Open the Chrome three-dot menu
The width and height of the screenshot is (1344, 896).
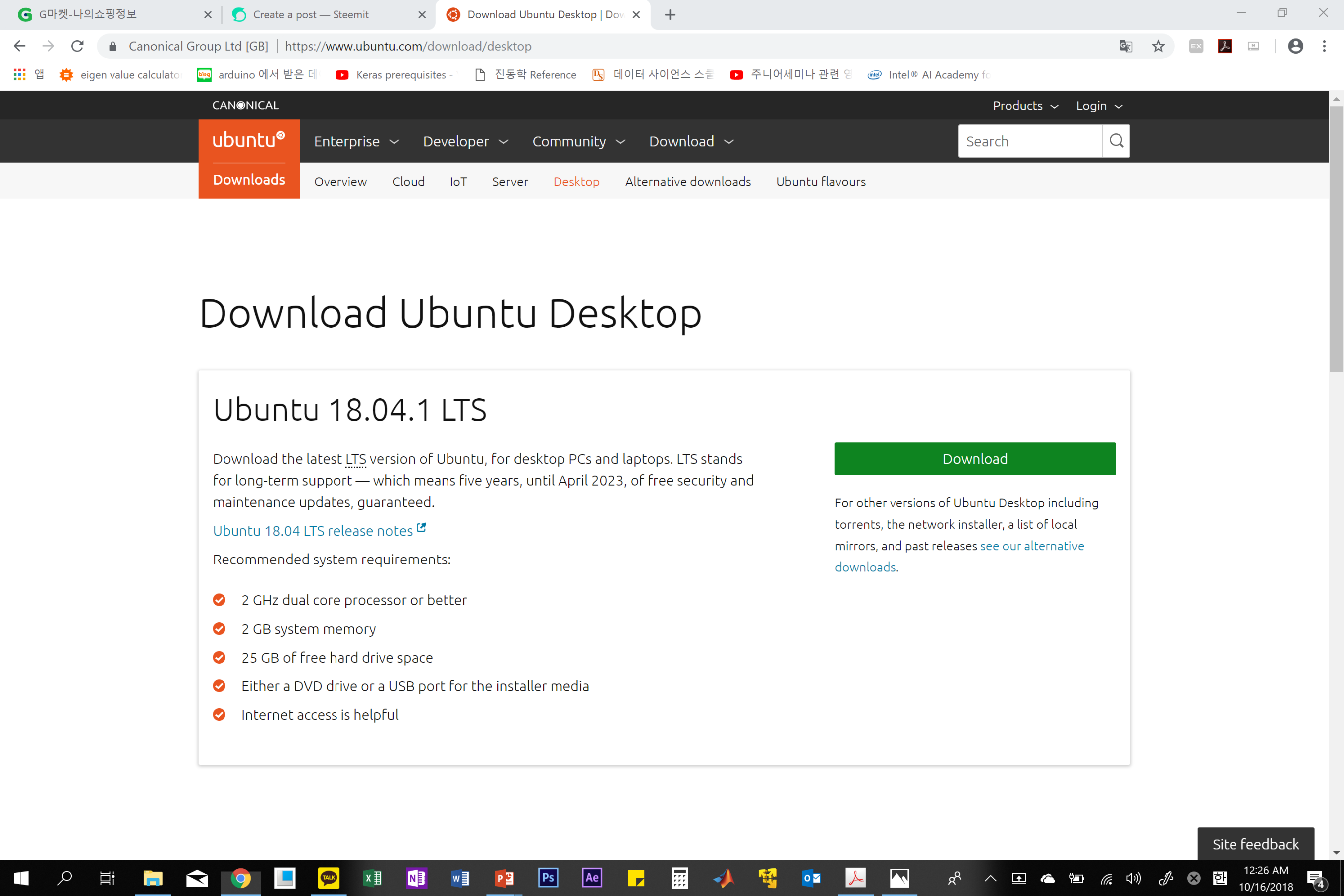[1324, 46]
